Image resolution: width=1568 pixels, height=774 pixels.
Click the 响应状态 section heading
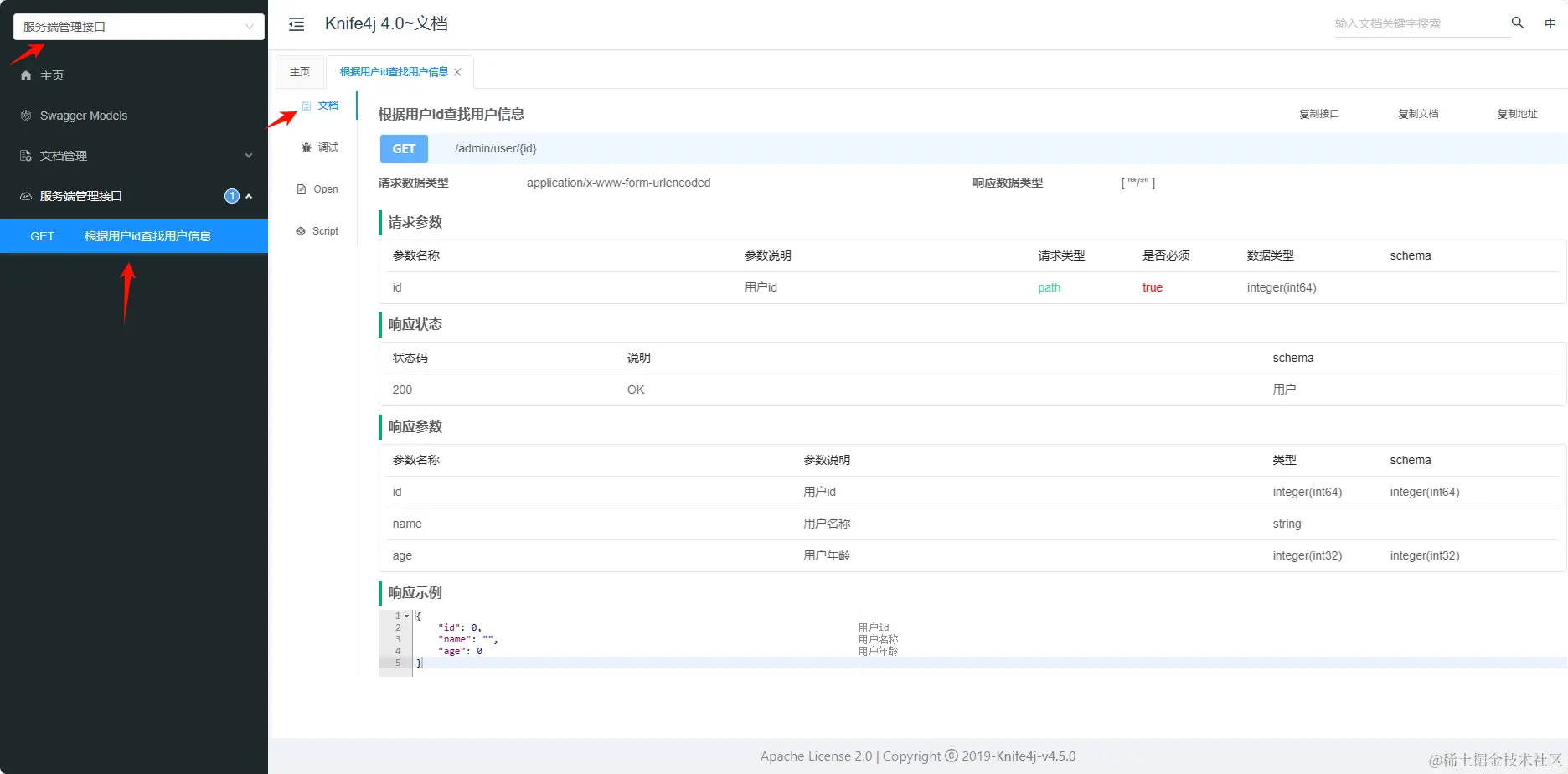(415, 324)
